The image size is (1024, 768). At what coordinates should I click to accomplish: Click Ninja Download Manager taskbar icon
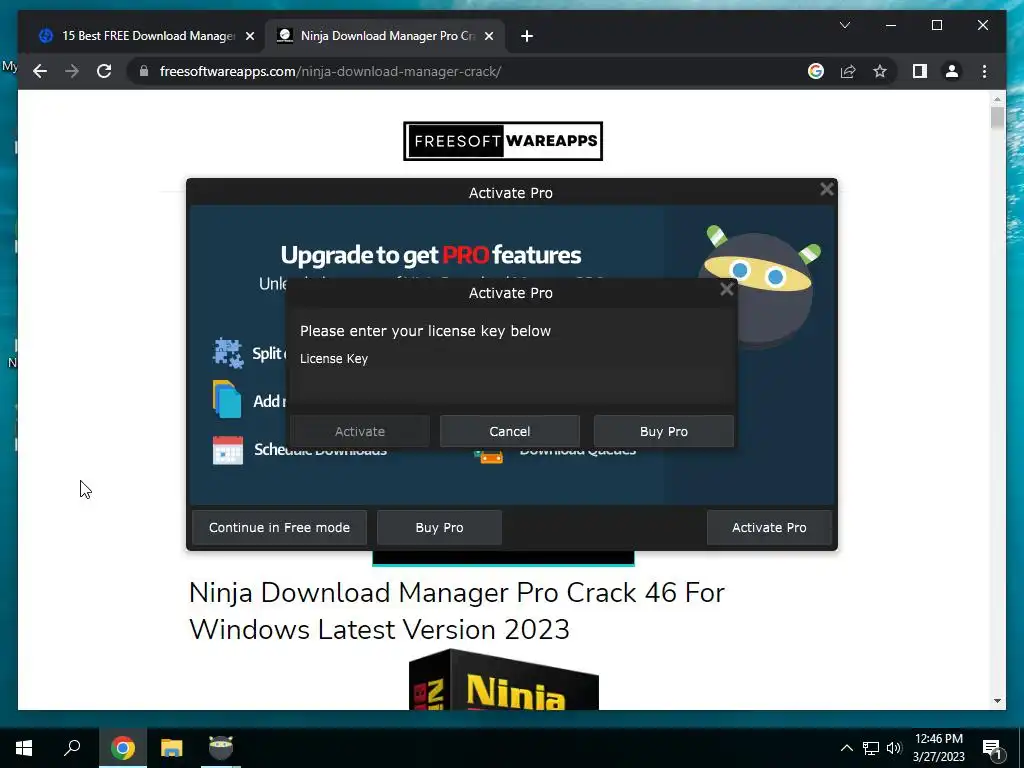coord(221,748)
